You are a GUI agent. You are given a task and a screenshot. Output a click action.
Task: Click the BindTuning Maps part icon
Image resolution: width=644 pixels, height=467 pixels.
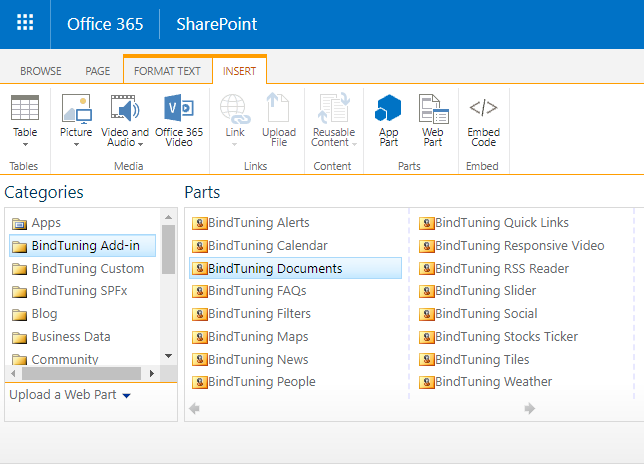click(x=200, y=337)
